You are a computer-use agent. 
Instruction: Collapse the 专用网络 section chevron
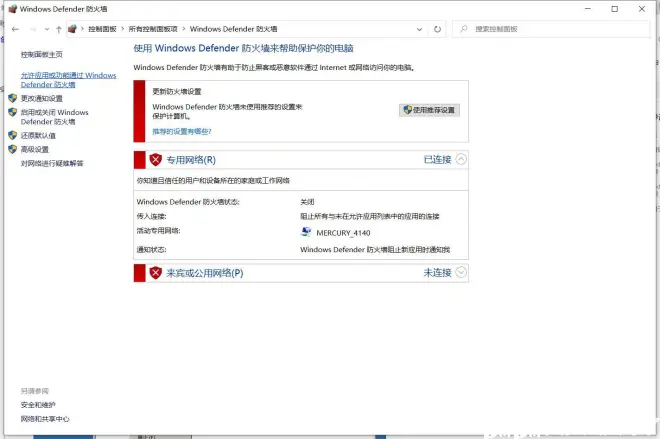click(461, 159)
